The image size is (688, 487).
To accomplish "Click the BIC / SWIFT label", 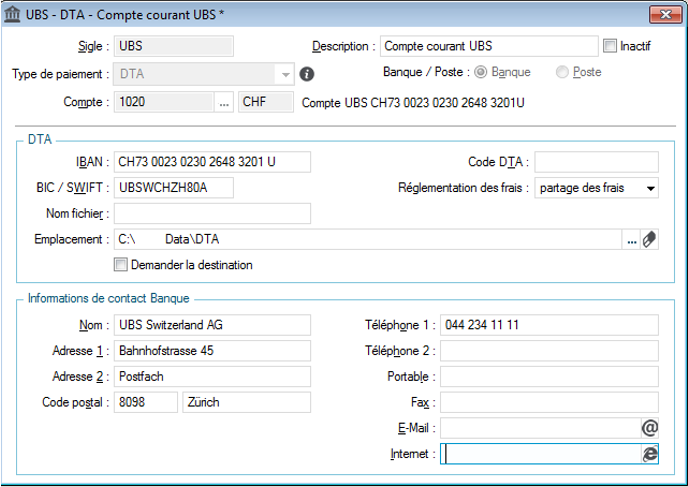I will (x=72, y=188).
